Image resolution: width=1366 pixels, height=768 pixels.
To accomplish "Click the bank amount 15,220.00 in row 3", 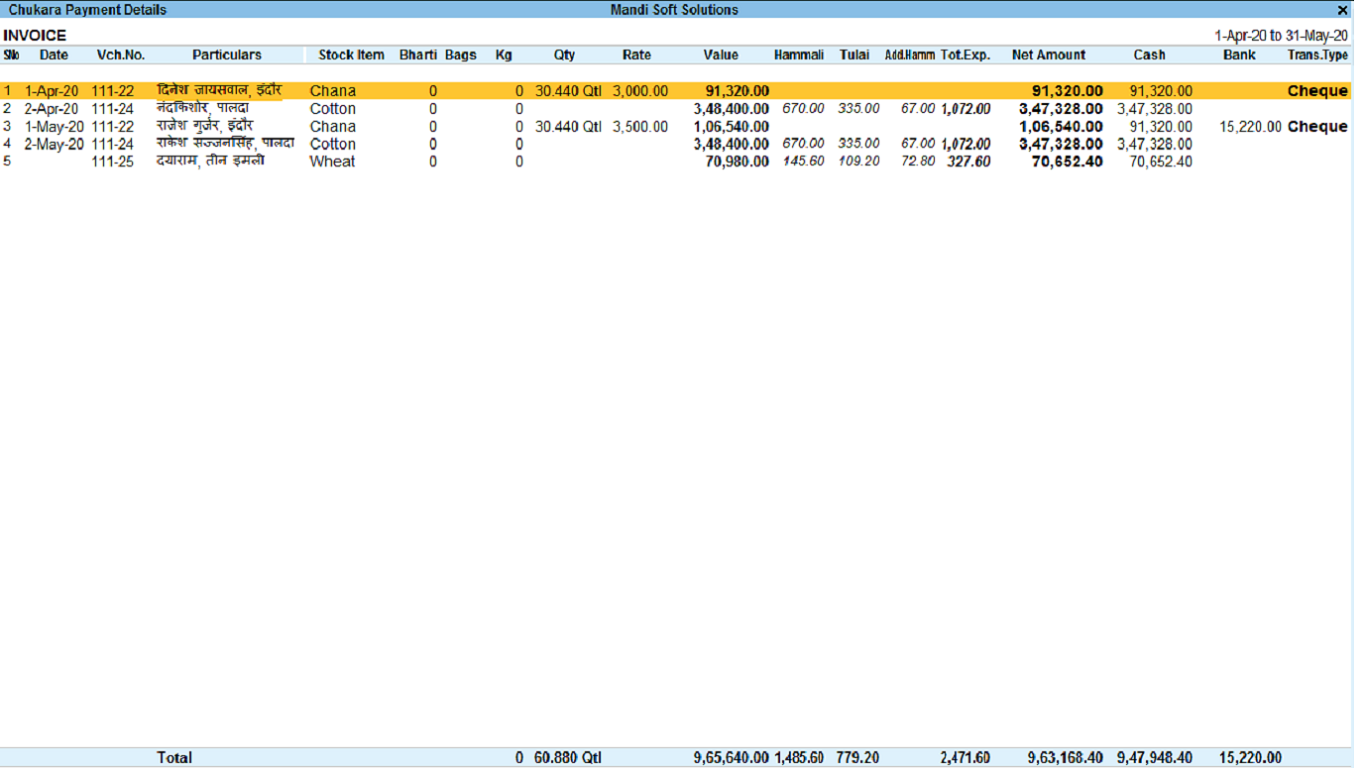I will coord(1250,127).
